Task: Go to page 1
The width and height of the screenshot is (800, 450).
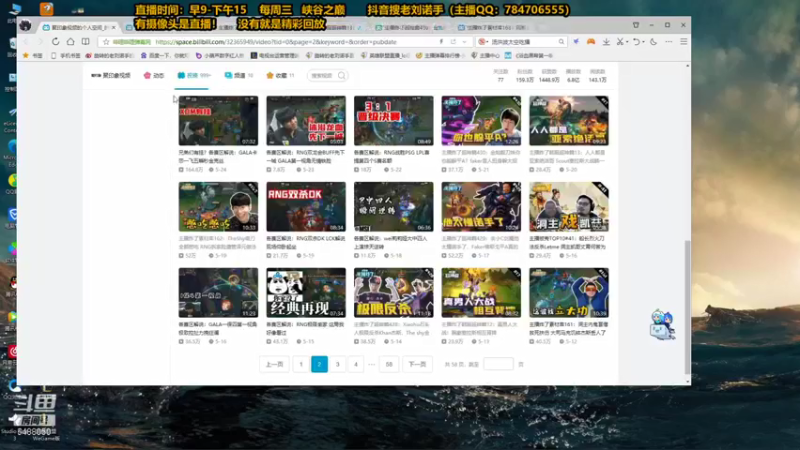Action: click(x=301, y=364)
